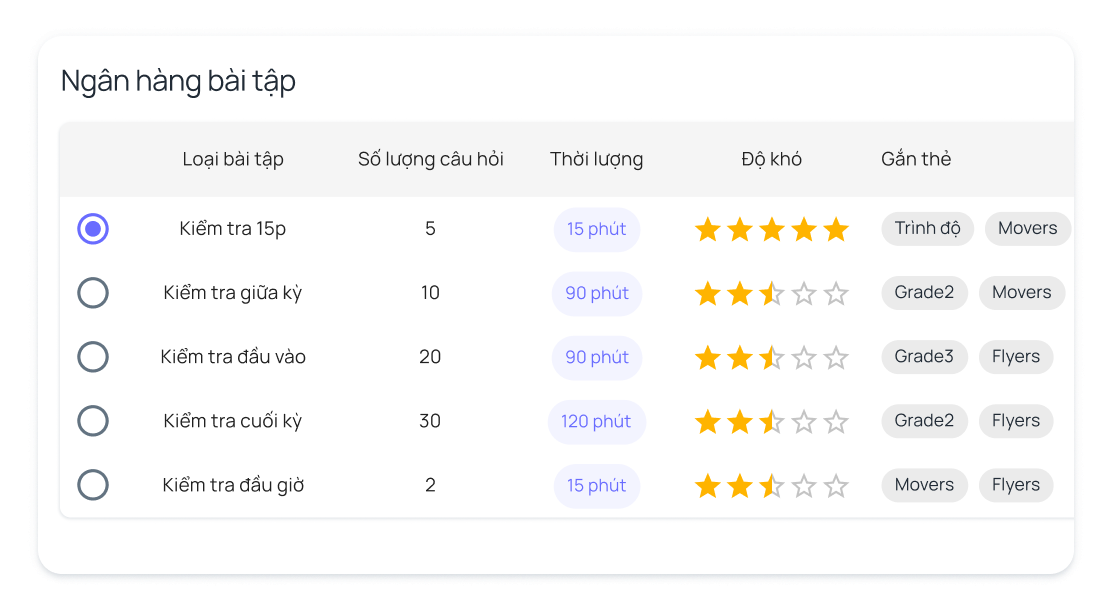Viewport: 1118px width, 610px height.
Task: Click the Số lượng câu hỏi column header
Action: coord(431,159)
